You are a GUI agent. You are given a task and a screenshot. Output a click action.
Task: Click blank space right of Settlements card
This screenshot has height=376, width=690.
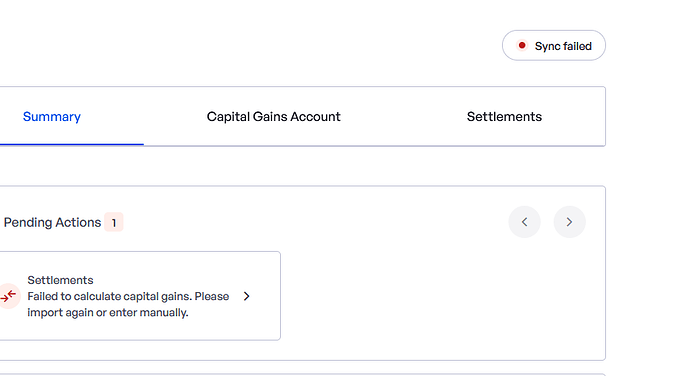point(440,296)
